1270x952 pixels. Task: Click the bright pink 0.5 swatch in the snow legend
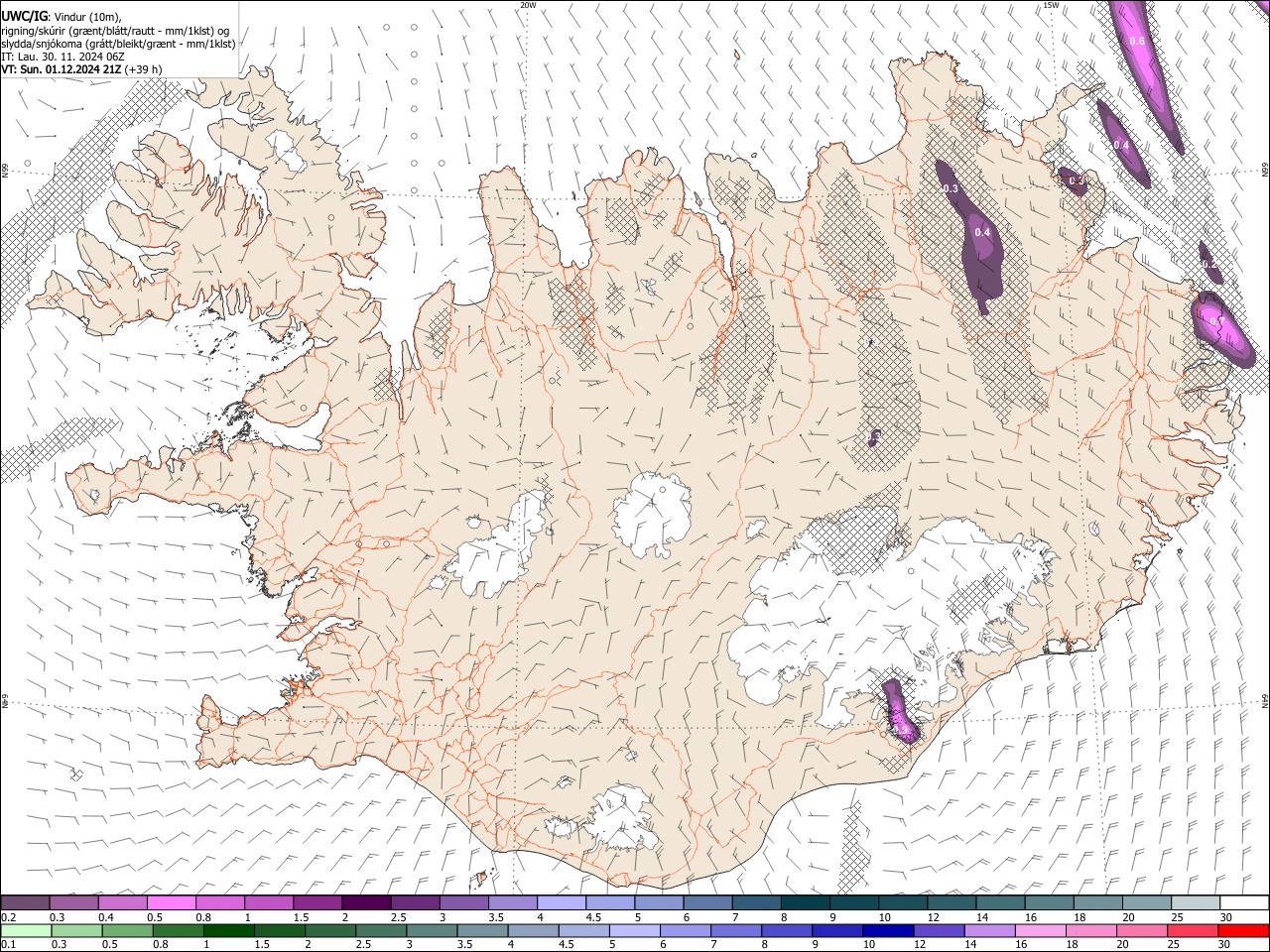[172, 902]
